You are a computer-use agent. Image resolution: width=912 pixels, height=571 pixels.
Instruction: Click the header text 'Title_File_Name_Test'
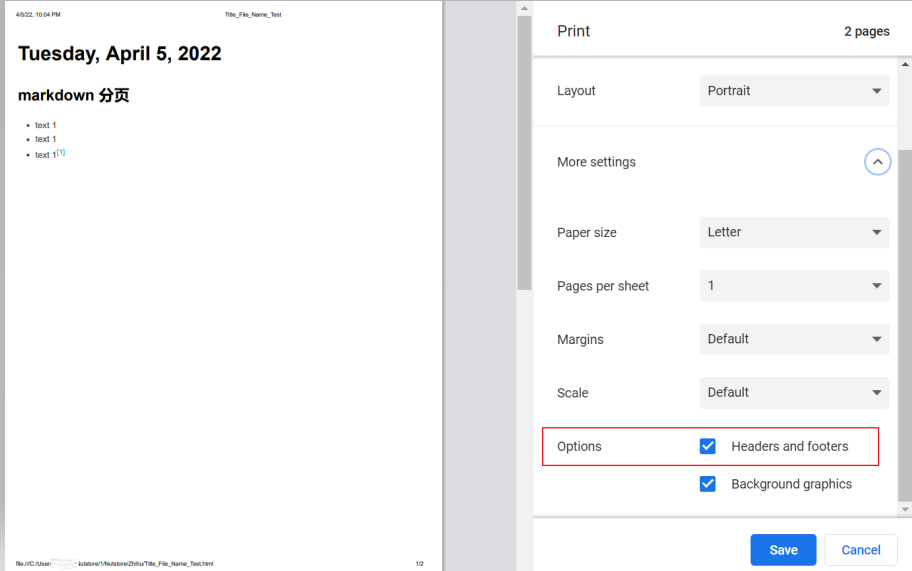pyautogui.click(x=253, y=15)
